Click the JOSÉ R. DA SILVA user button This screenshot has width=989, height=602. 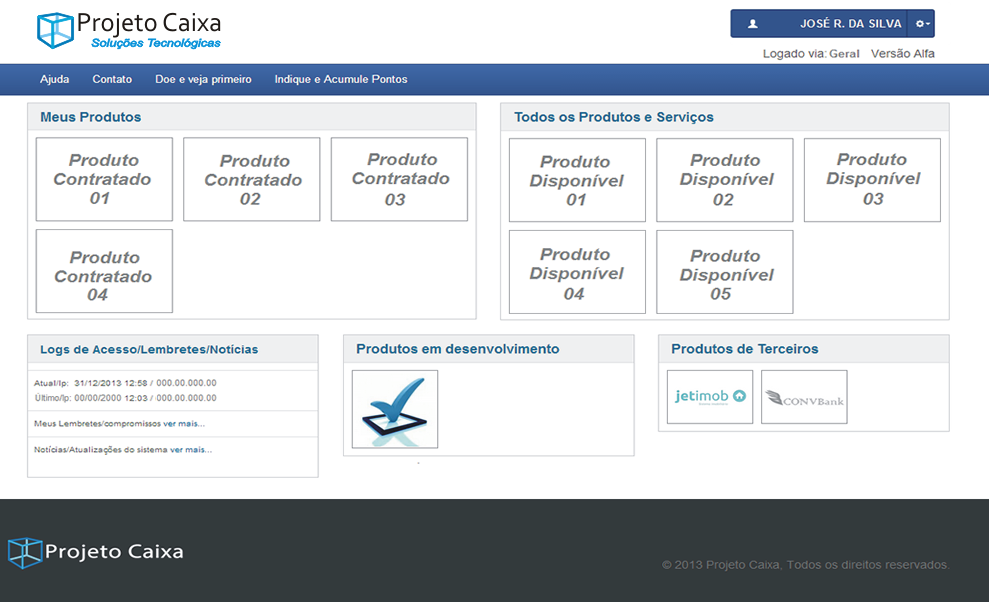pyautogui.click(x=819, y=24)
